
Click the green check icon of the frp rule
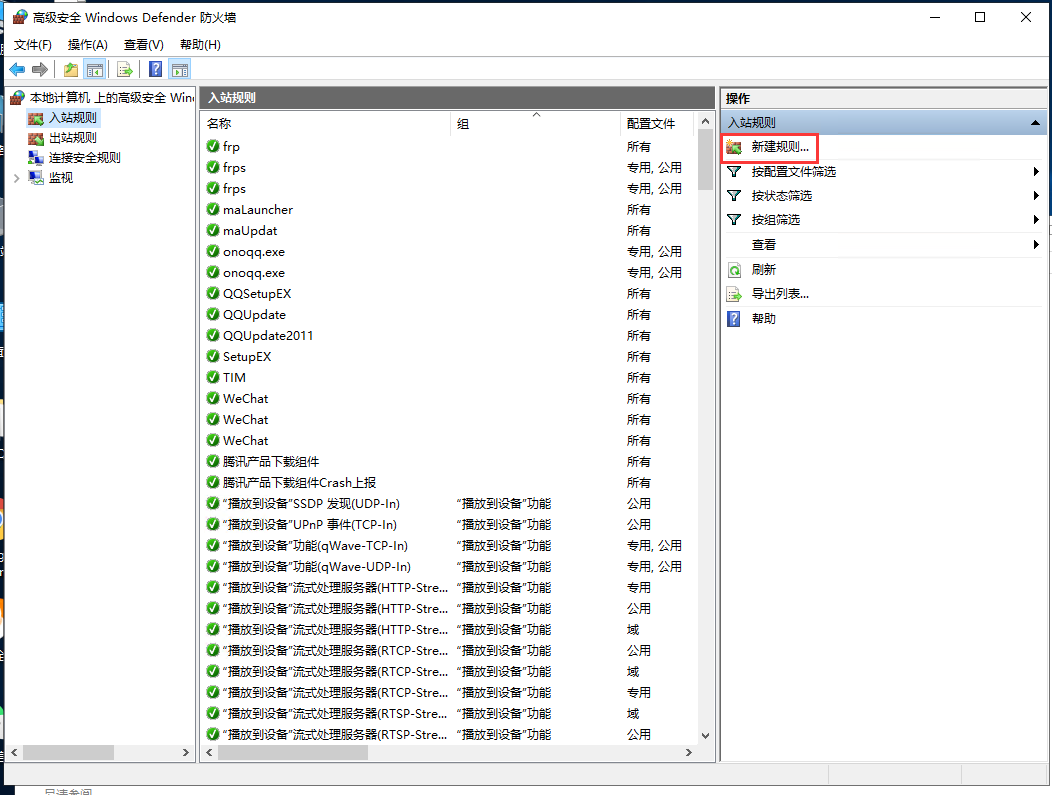(x=213, y=146)
